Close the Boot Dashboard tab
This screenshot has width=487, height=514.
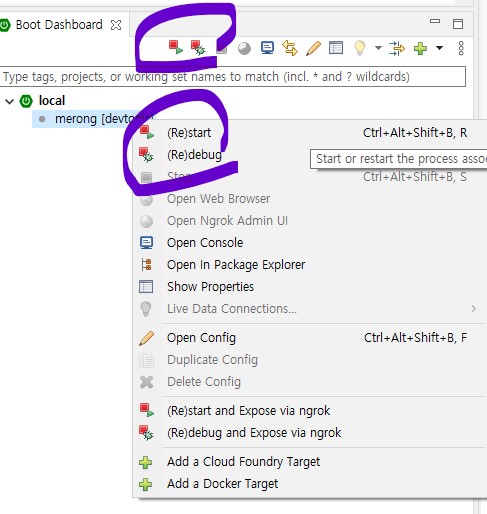click(116, 25)
